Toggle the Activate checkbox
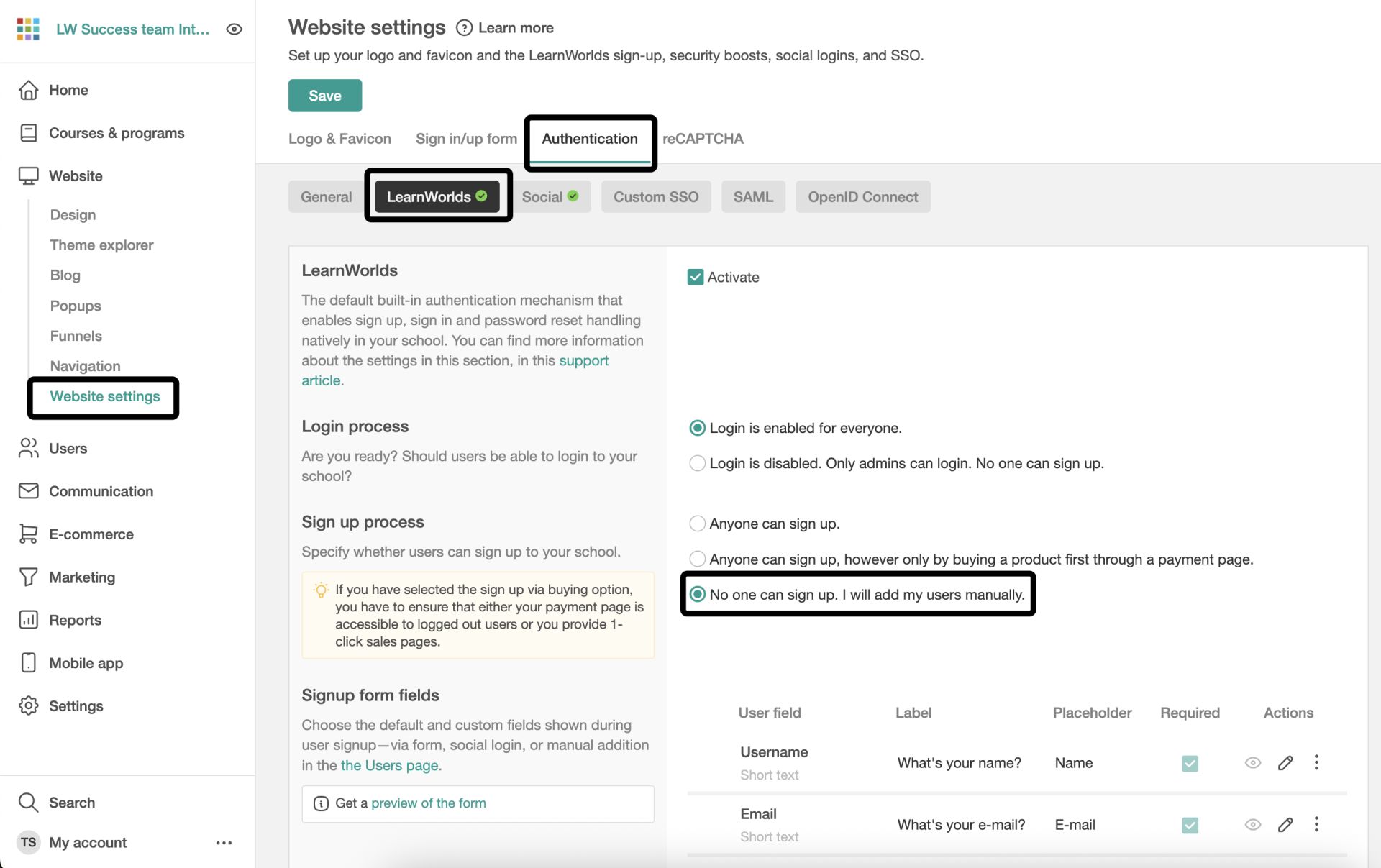Viewport: 1381px width, 868px height. (696, 278)
